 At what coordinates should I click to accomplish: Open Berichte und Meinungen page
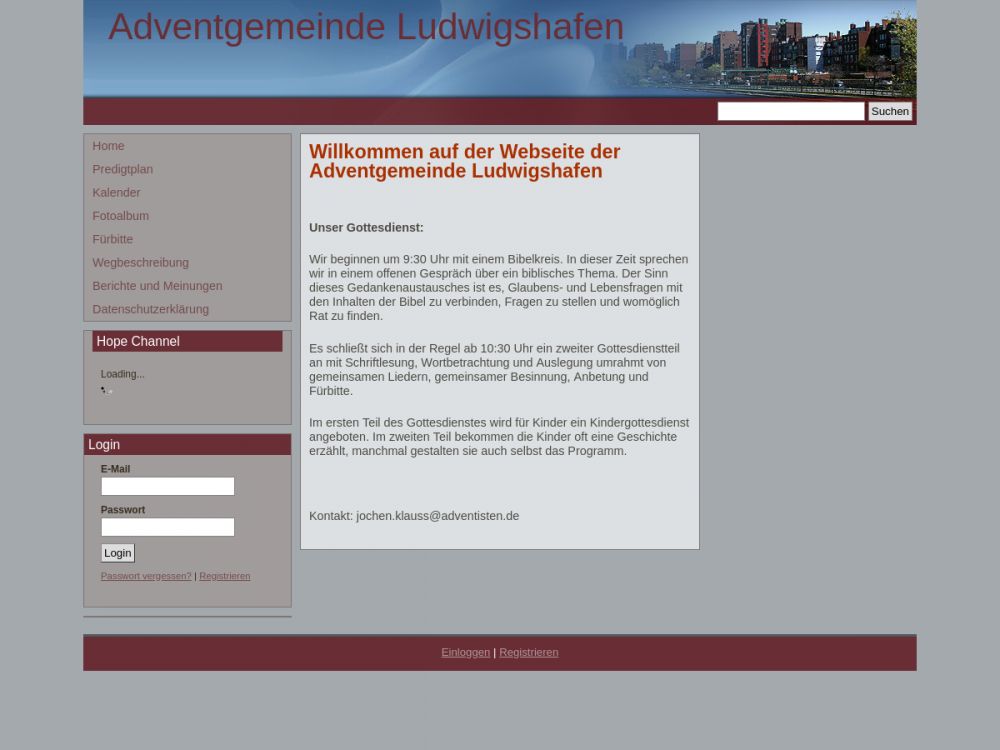click(x=157, y=286)
